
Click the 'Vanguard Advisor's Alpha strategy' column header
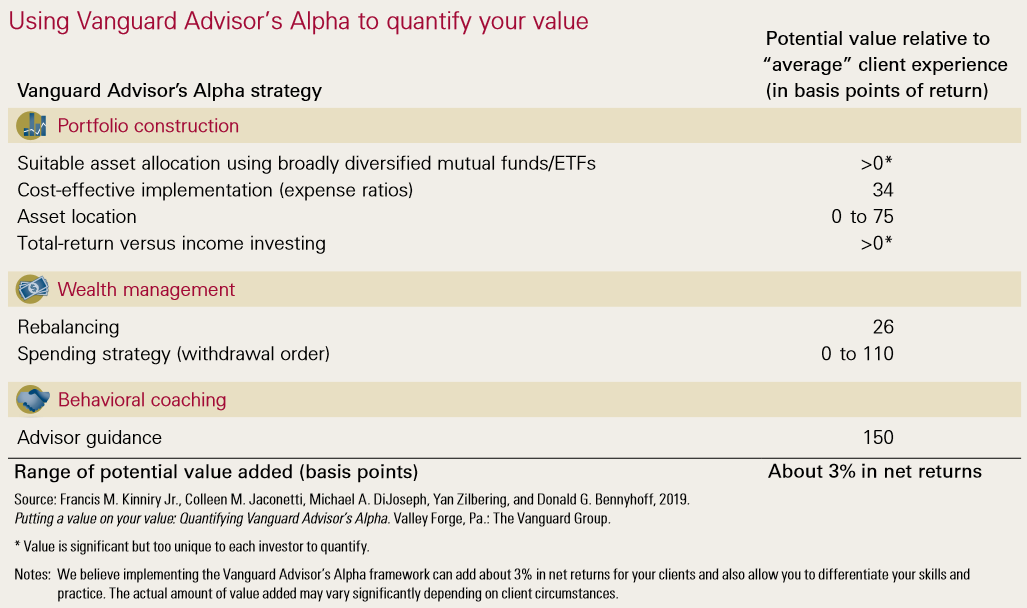point(169,91)
